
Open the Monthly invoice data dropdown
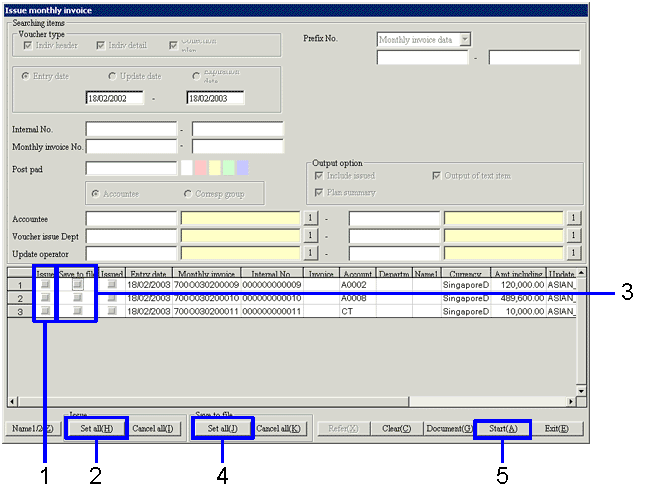coord(465,40)
